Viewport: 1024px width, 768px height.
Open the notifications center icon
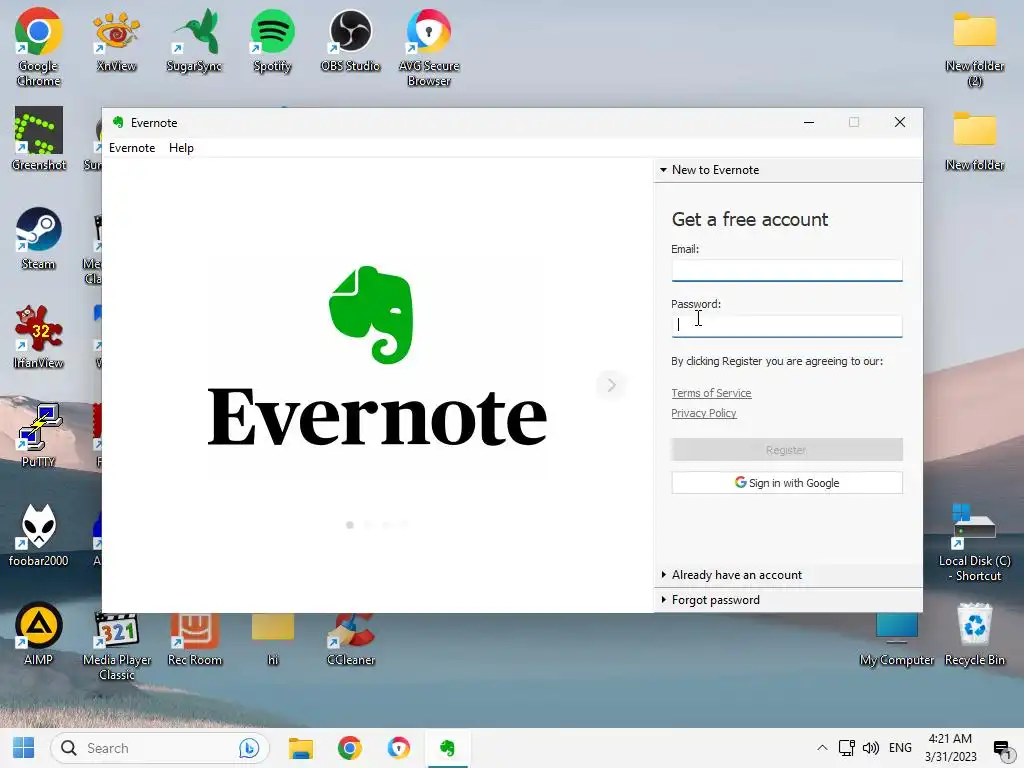coord(1002,749)
